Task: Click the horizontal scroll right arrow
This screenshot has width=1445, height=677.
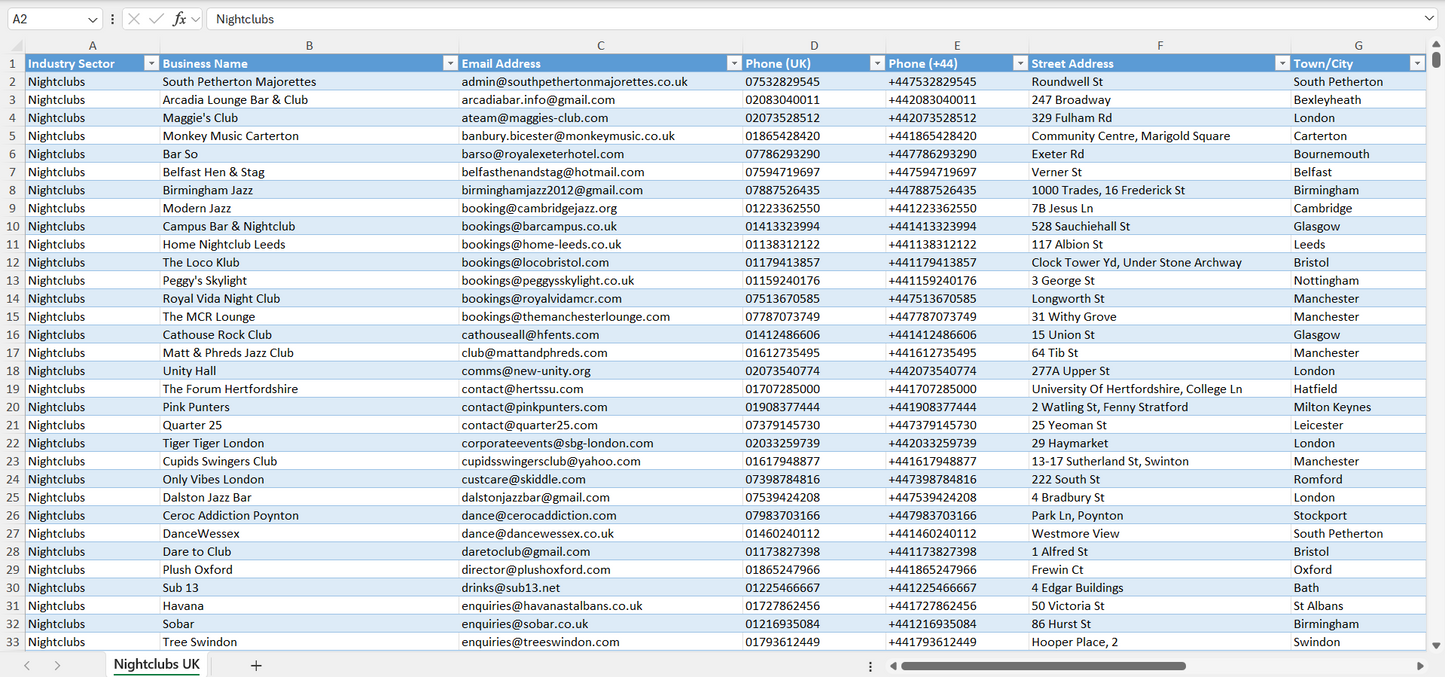Action: 1420,665
